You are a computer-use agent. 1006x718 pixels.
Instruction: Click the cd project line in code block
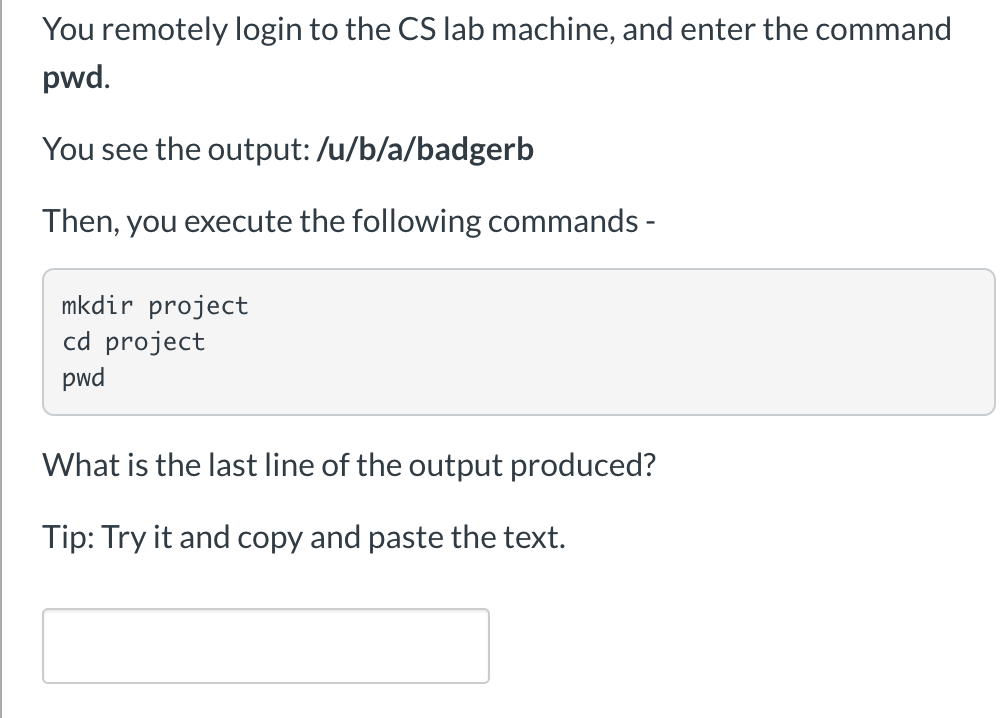coord(133,341)
